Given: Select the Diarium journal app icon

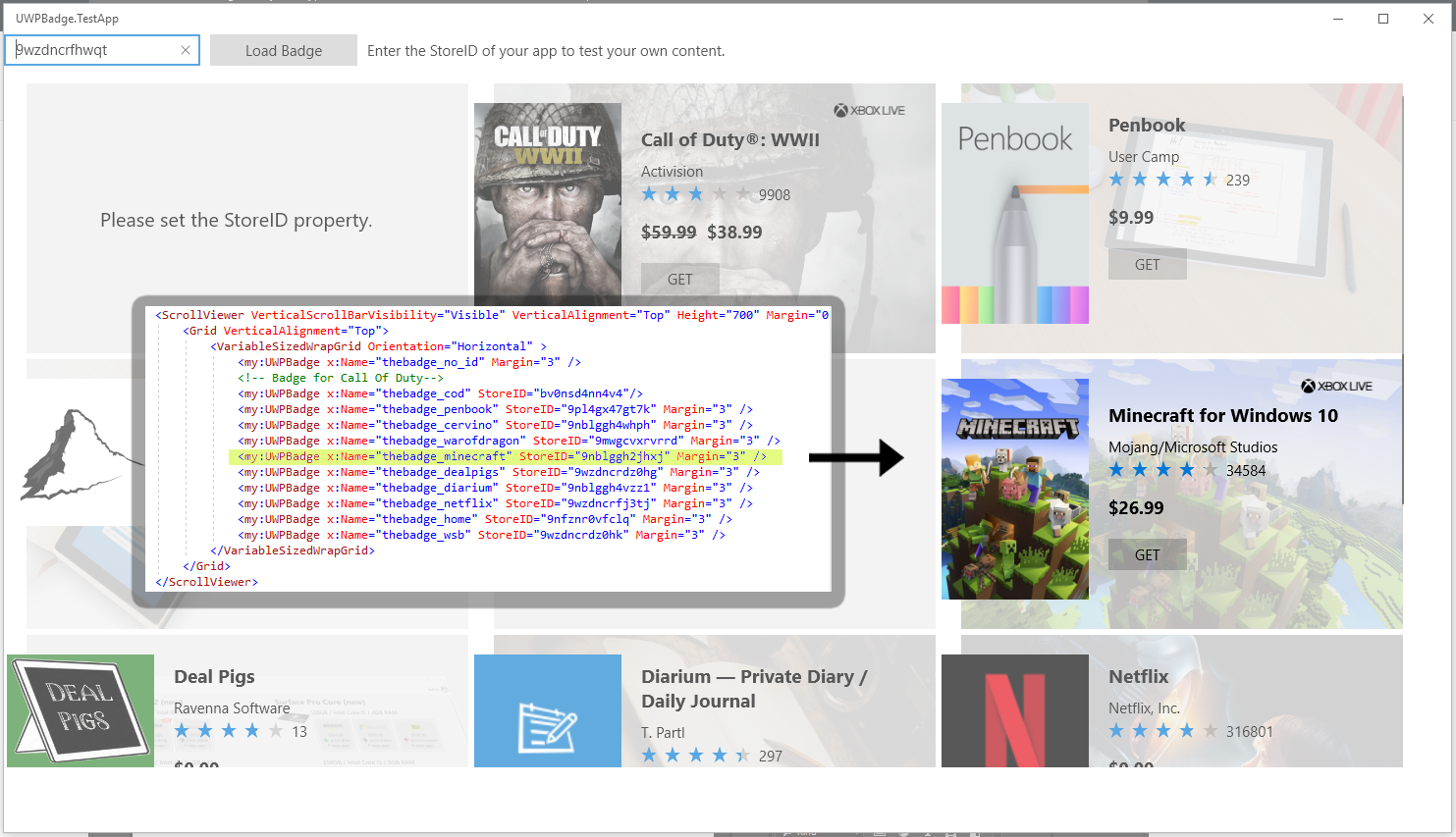Looking at the screenshot, I should click(547, 710).
